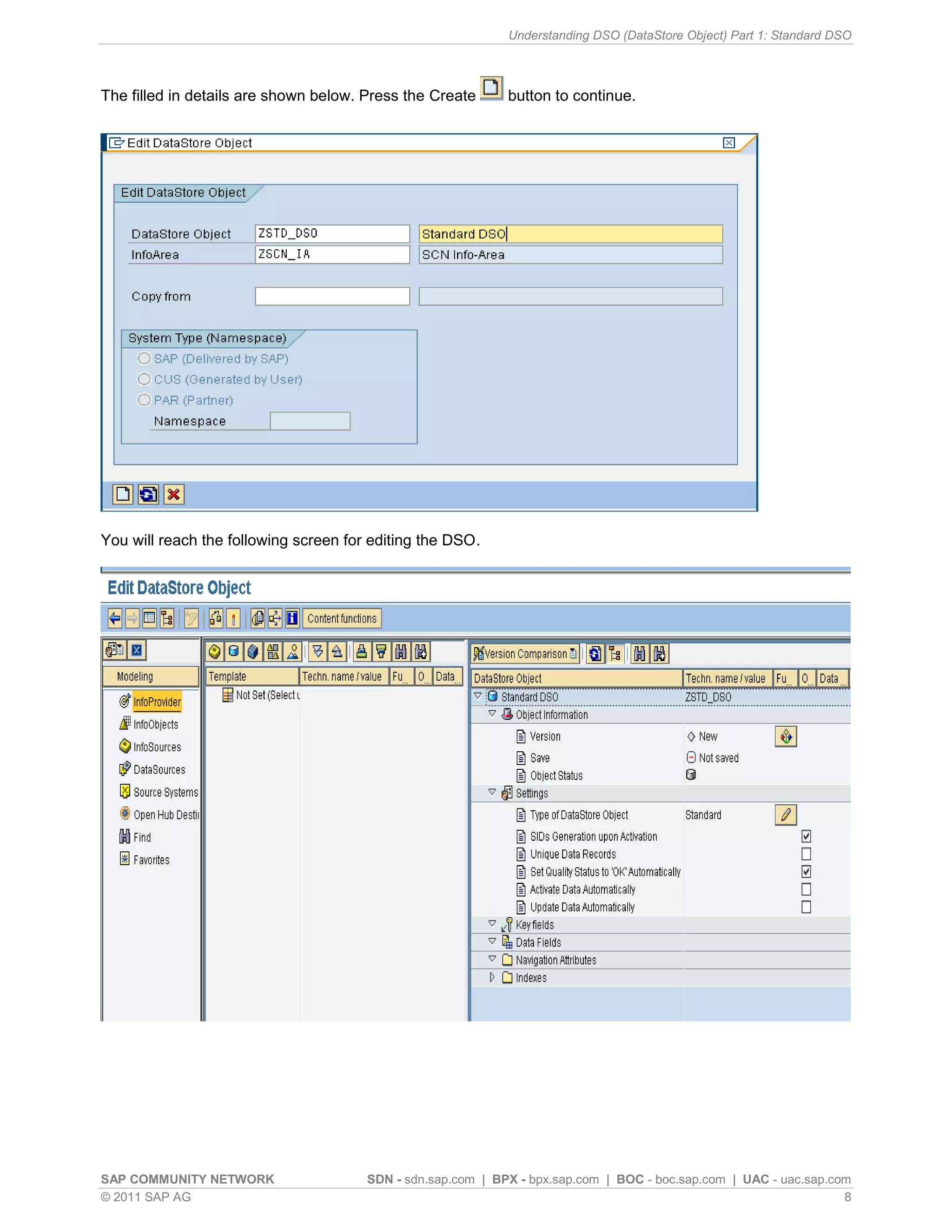Click the Version Comparison refresh icon
The width and height of the screenshot is (952, 1232).
pyautogui.click(x=595, y=654)
